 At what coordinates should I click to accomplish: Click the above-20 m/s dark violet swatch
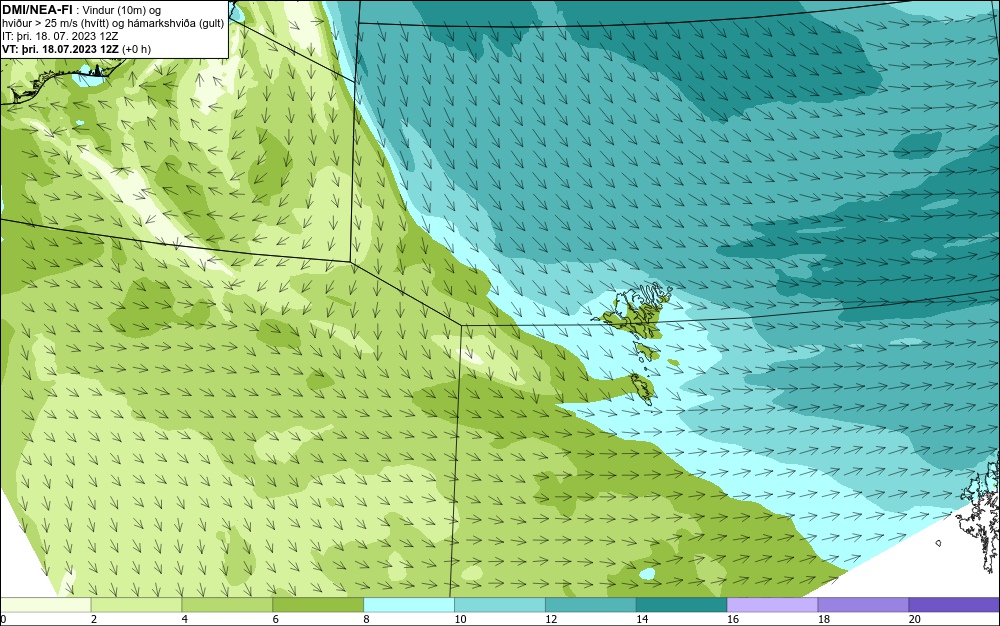pyautogui.click(x=954, y=604)
